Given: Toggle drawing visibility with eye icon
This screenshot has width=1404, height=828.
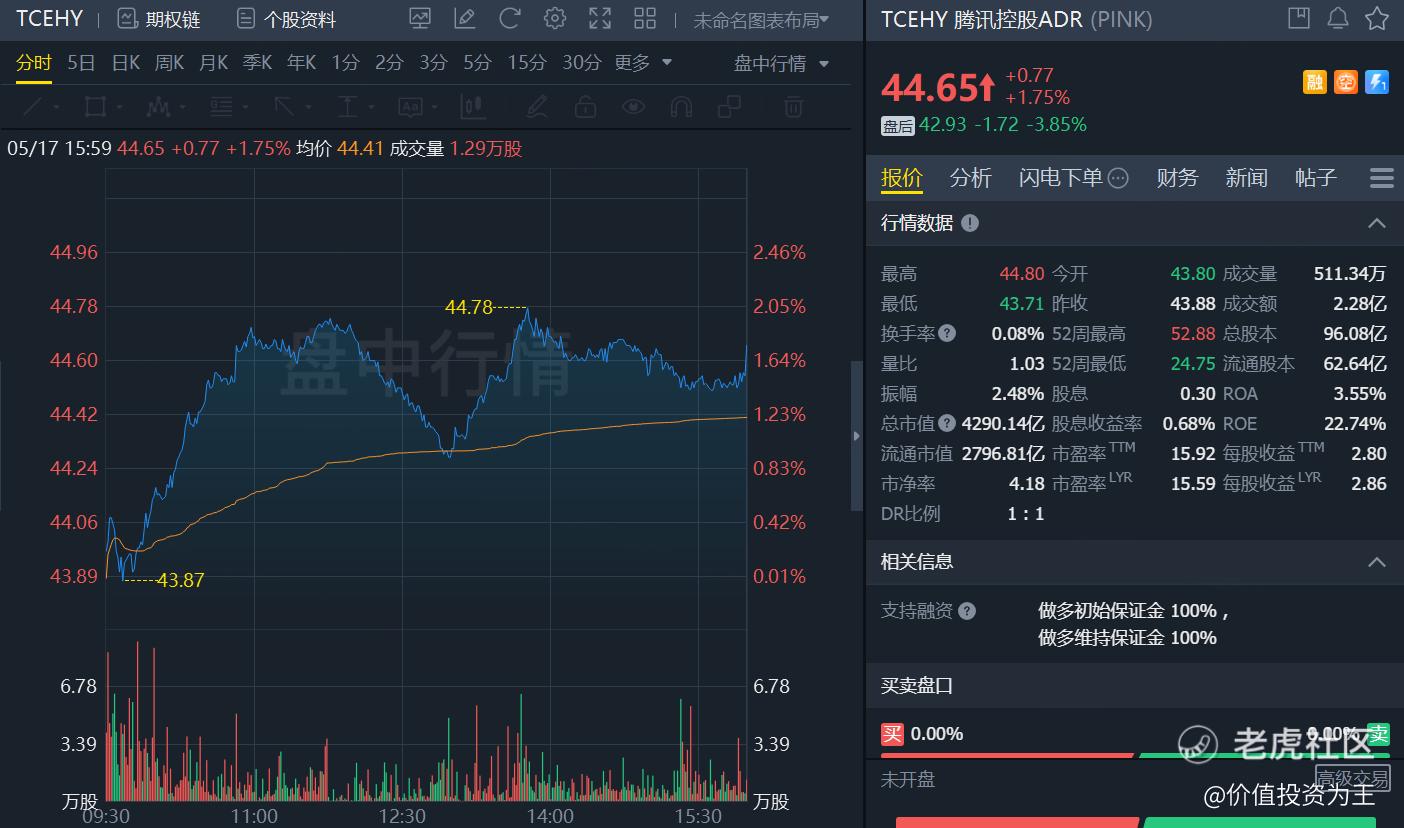Looking at the screenshot, I should (x=633, y=106).
